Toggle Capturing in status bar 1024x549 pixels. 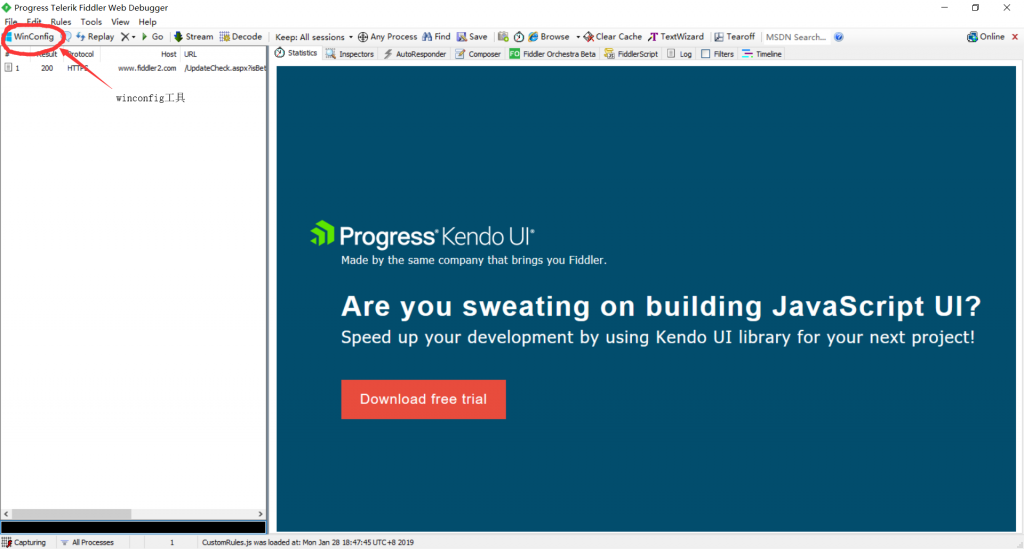coord(24,542)
